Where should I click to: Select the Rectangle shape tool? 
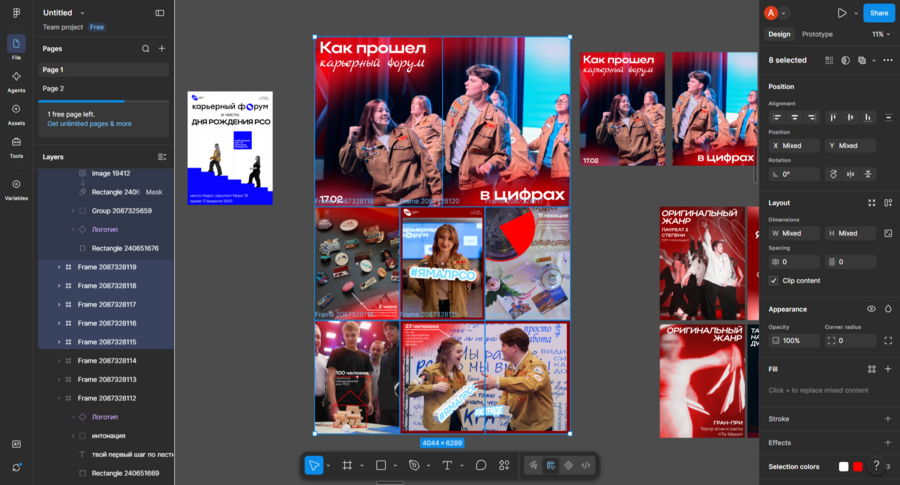pyautogui.click(x=381, y=465)
